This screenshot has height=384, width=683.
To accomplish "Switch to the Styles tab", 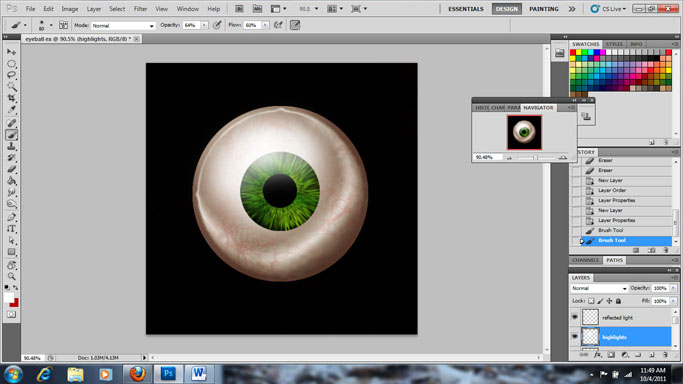I will (x=614, y=44).
